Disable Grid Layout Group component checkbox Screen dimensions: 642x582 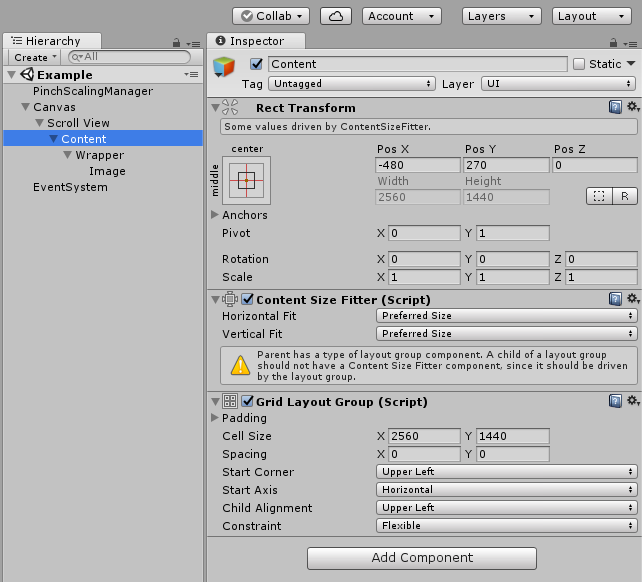[x=247, y=401]
